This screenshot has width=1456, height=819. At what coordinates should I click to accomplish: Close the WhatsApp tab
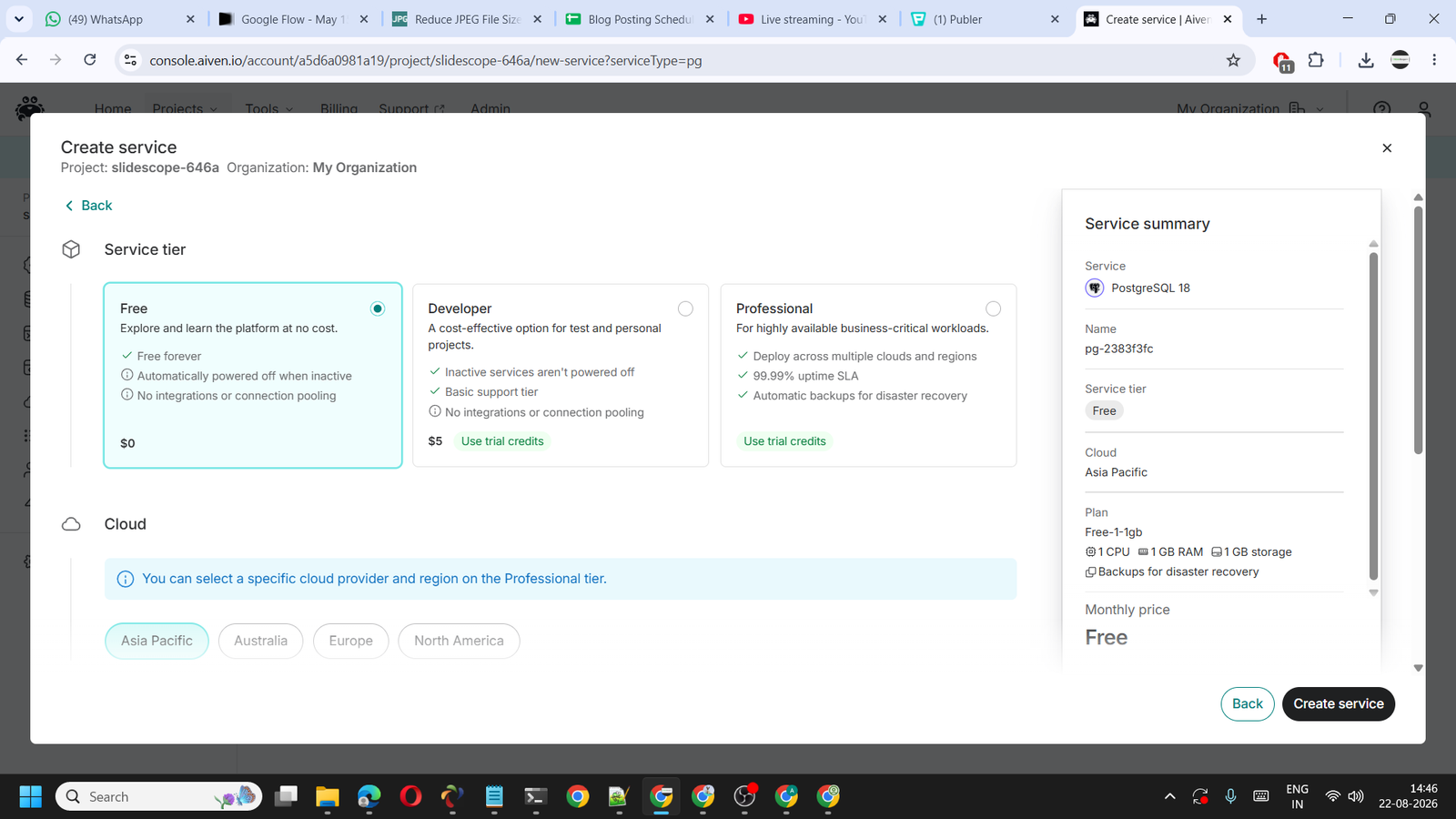(190, 19)
